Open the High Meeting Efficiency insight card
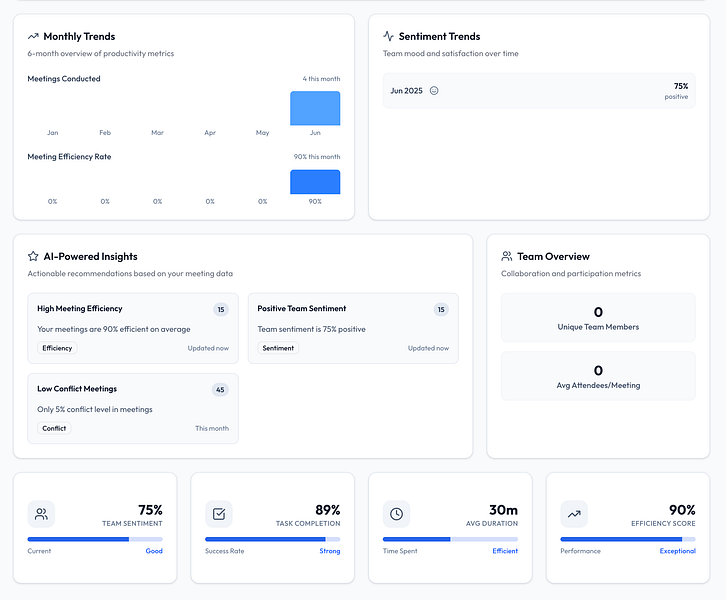 point(133,328)
